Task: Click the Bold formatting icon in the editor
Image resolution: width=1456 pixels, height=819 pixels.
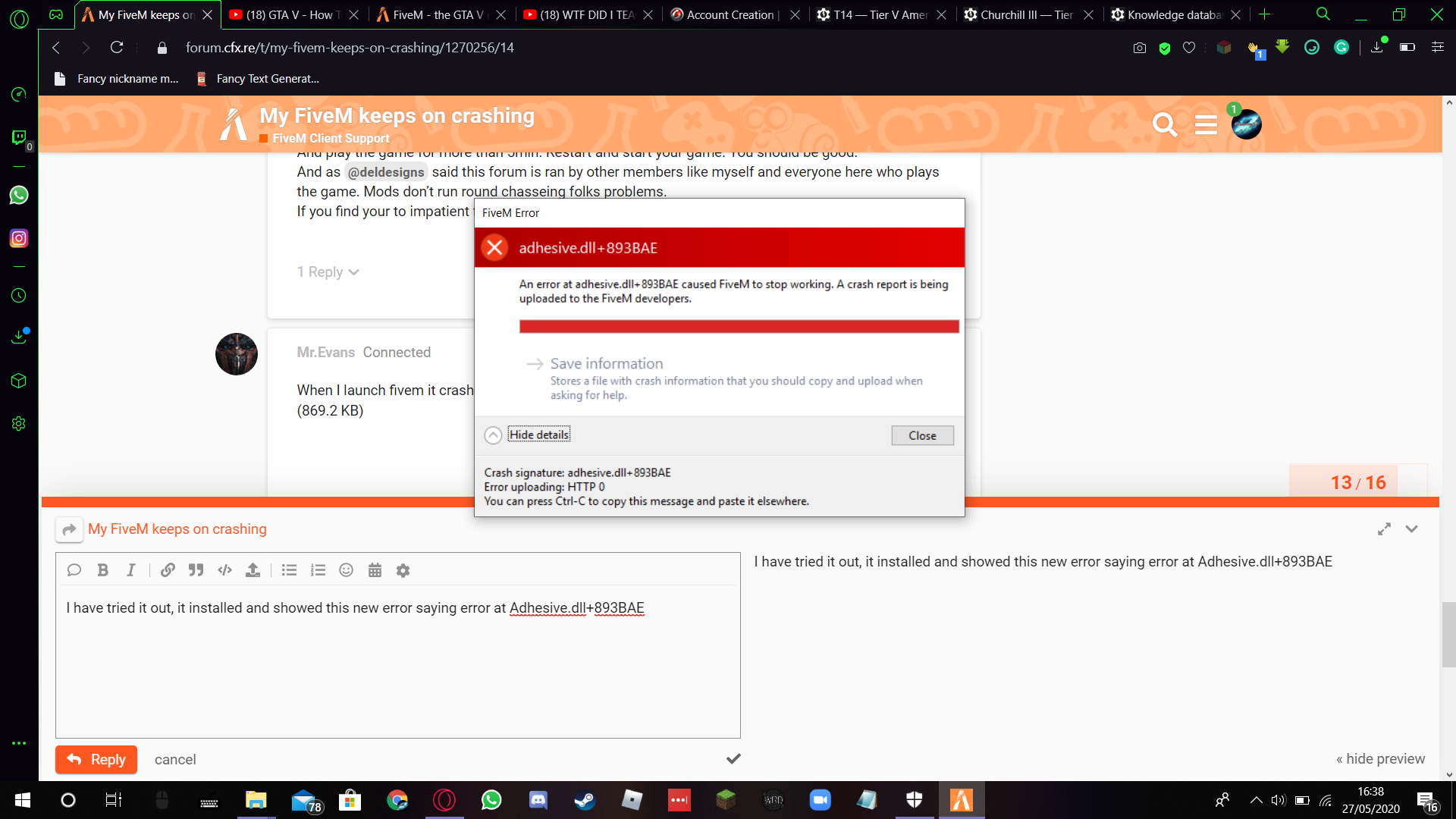Action: 102,570
